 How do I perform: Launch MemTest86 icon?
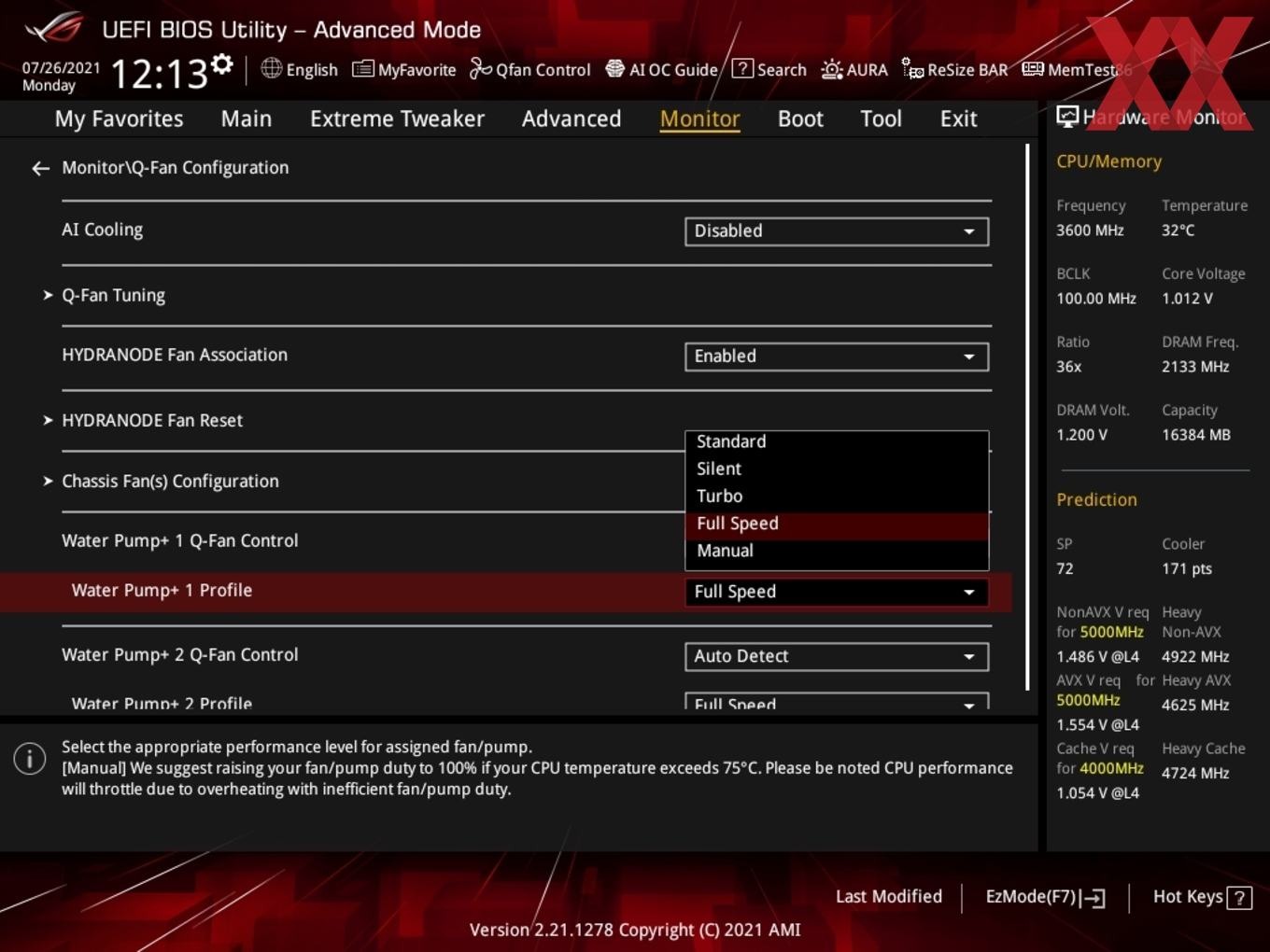point(1033,69)
